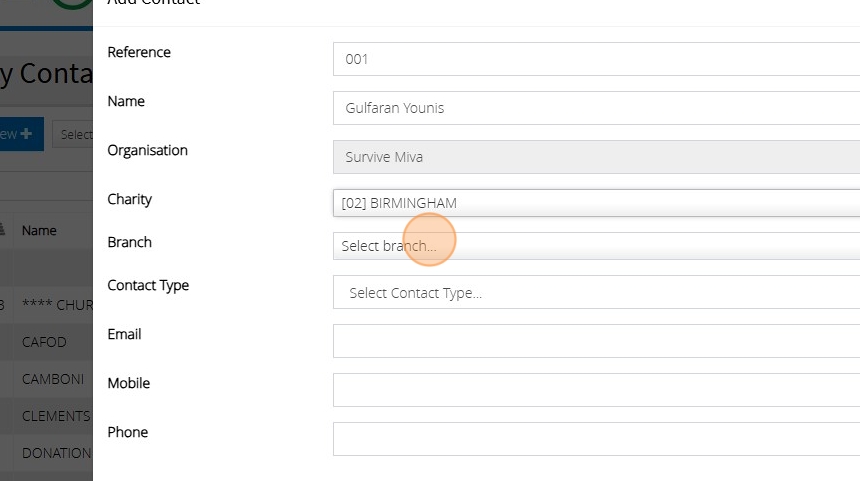The image size is (860, 481).
Task: Expand the Select Contact Type dropdown
Action: click(596, 293)
